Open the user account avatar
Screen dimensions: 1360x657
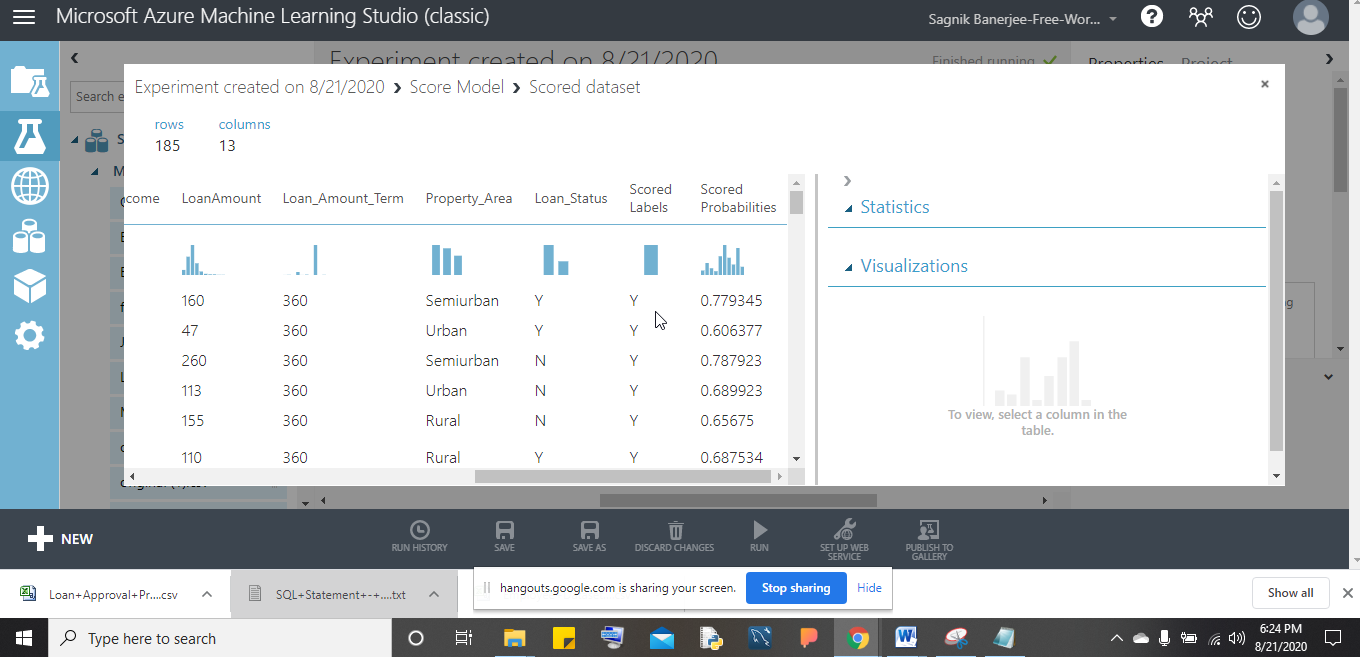(x=1310, y=18)
